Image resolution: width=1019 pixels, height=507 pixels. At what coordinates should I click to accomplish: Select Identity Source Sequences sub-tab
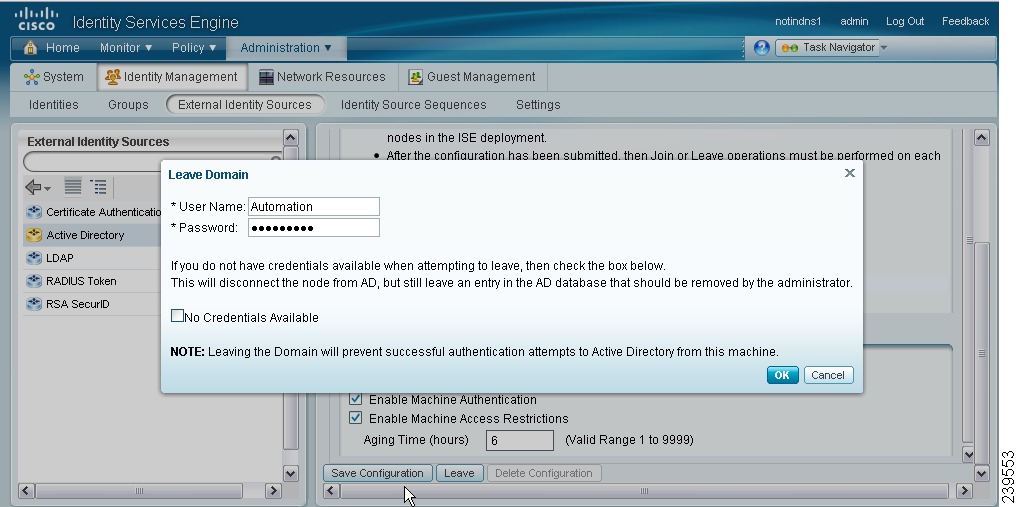coord(413,105)
